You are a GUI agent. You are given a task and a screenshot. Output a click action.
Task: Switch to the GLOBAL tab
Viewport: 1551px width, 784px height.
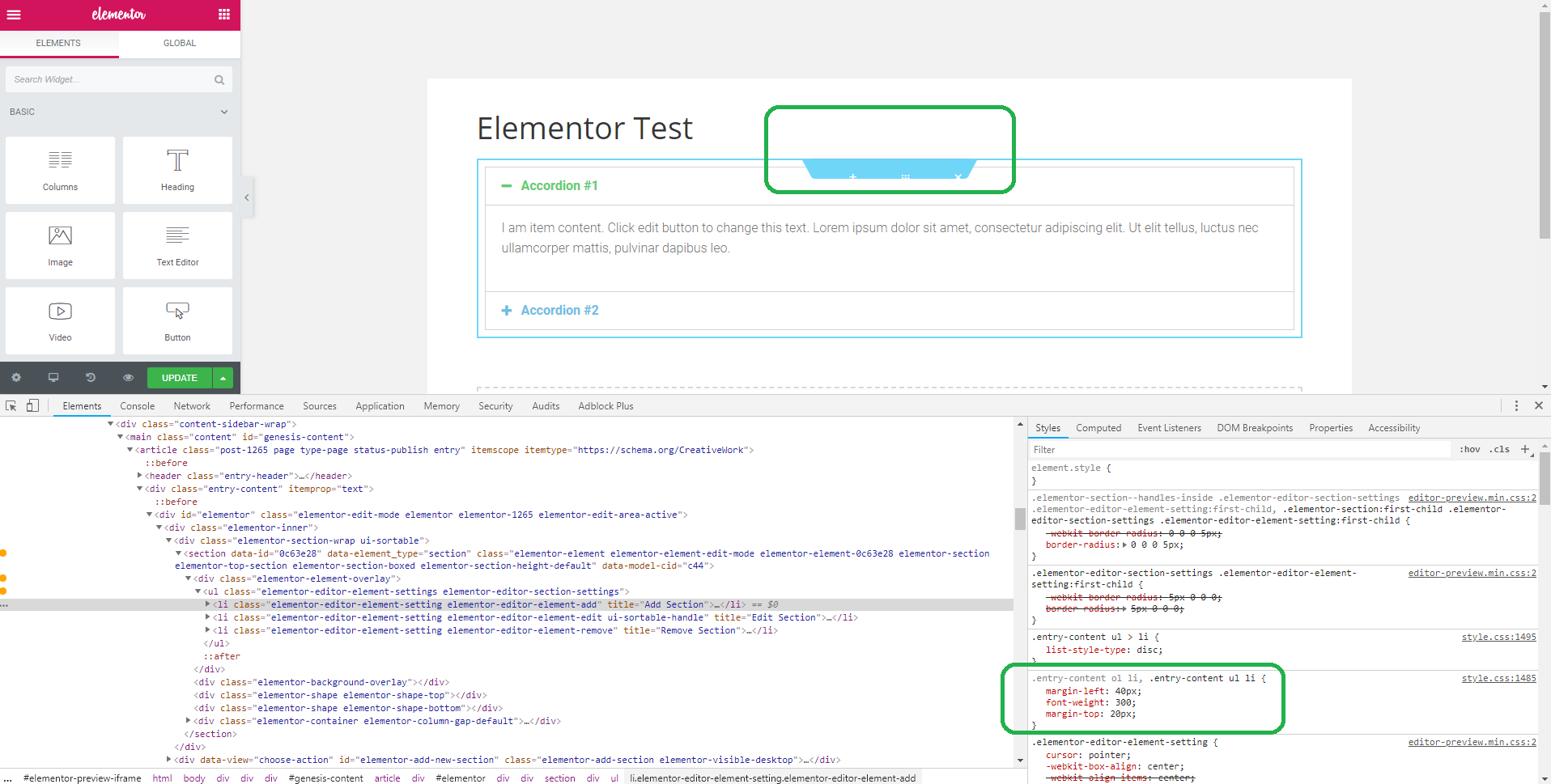point(180,44)
